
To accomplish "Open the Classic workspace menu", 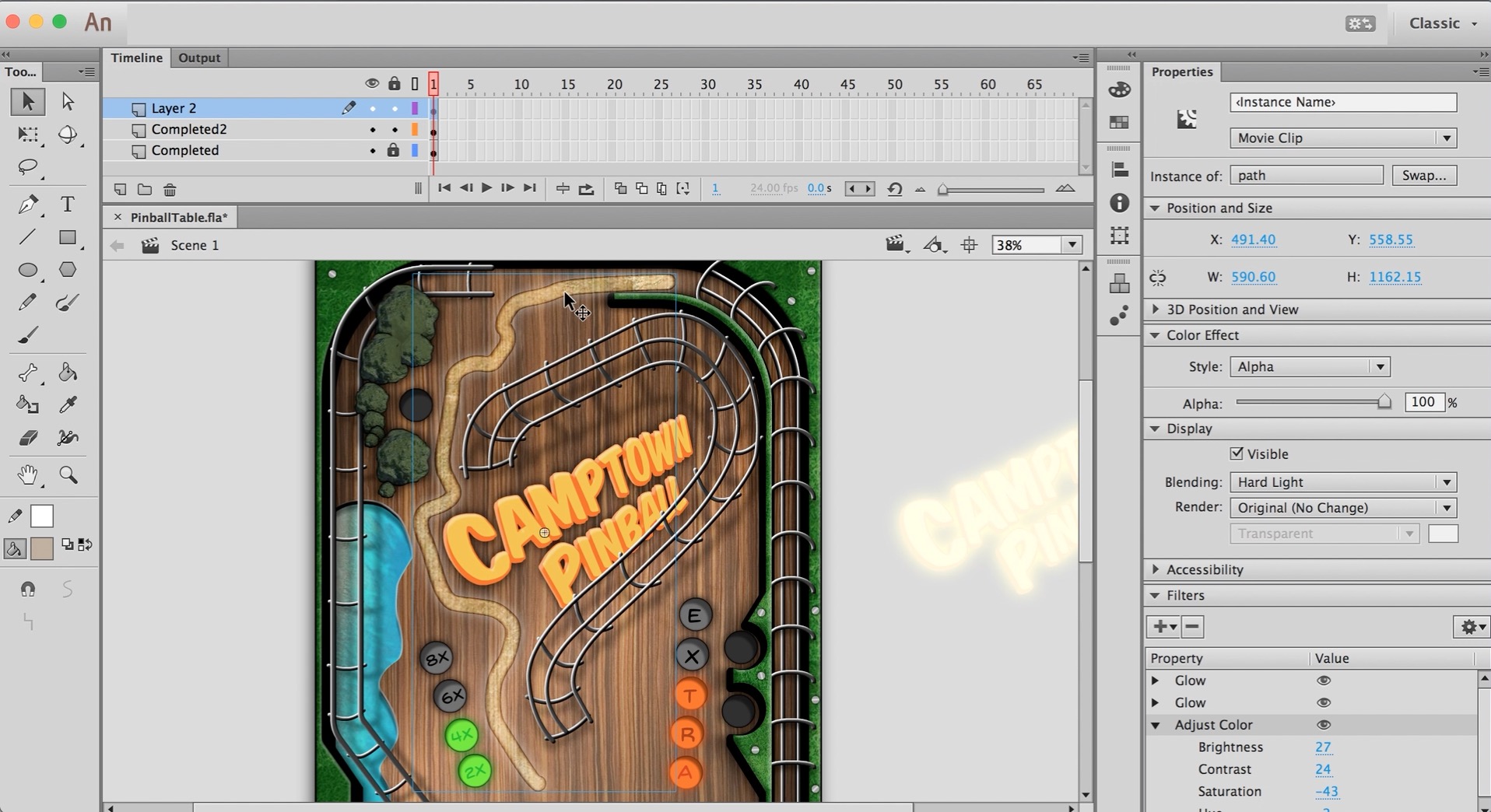I will click(x=1442, y=23).
